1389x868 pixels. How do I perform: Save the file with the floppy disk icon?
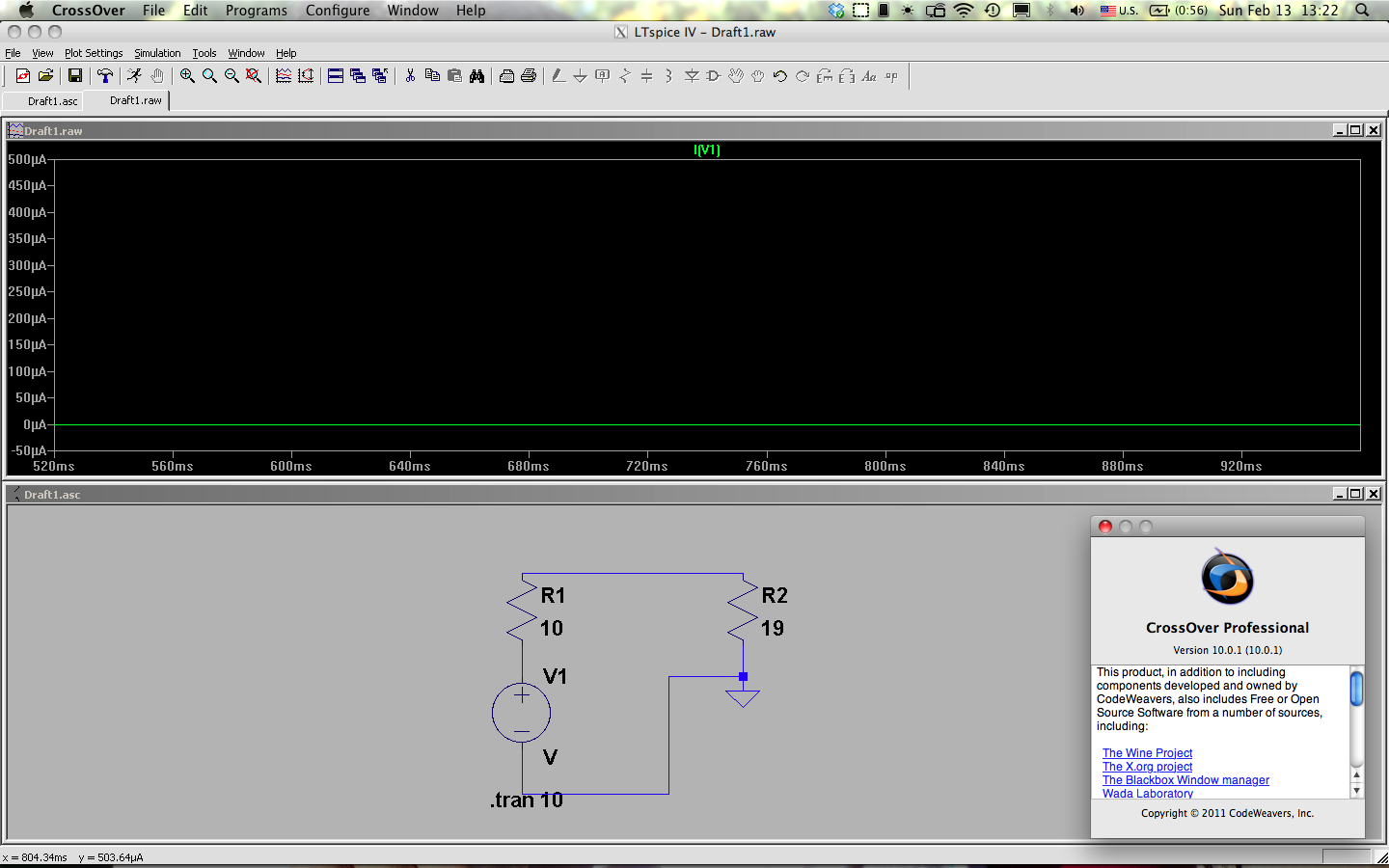coord(74,76)
